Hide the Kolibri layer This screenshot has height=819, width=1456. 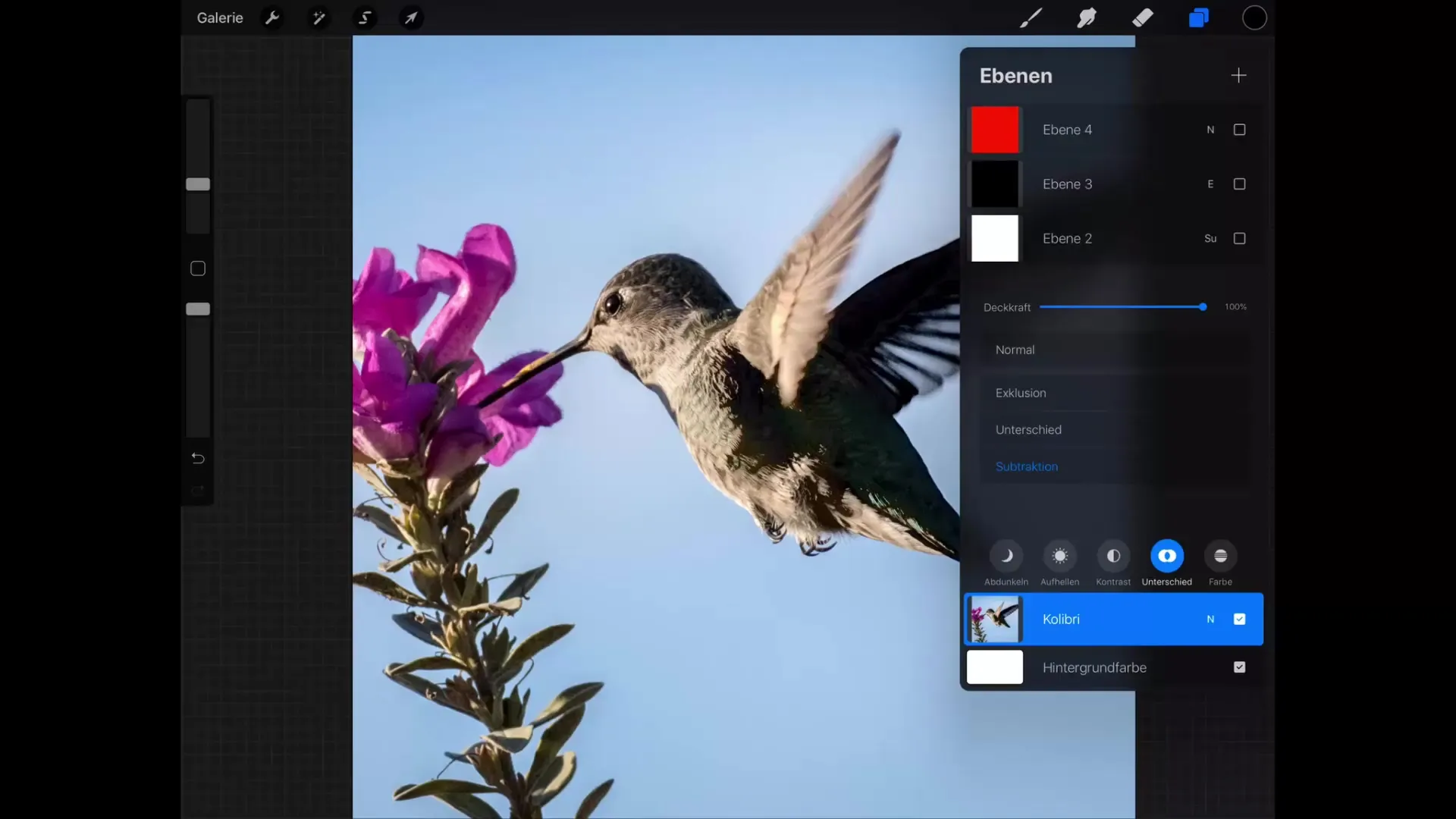[1239, 619]
